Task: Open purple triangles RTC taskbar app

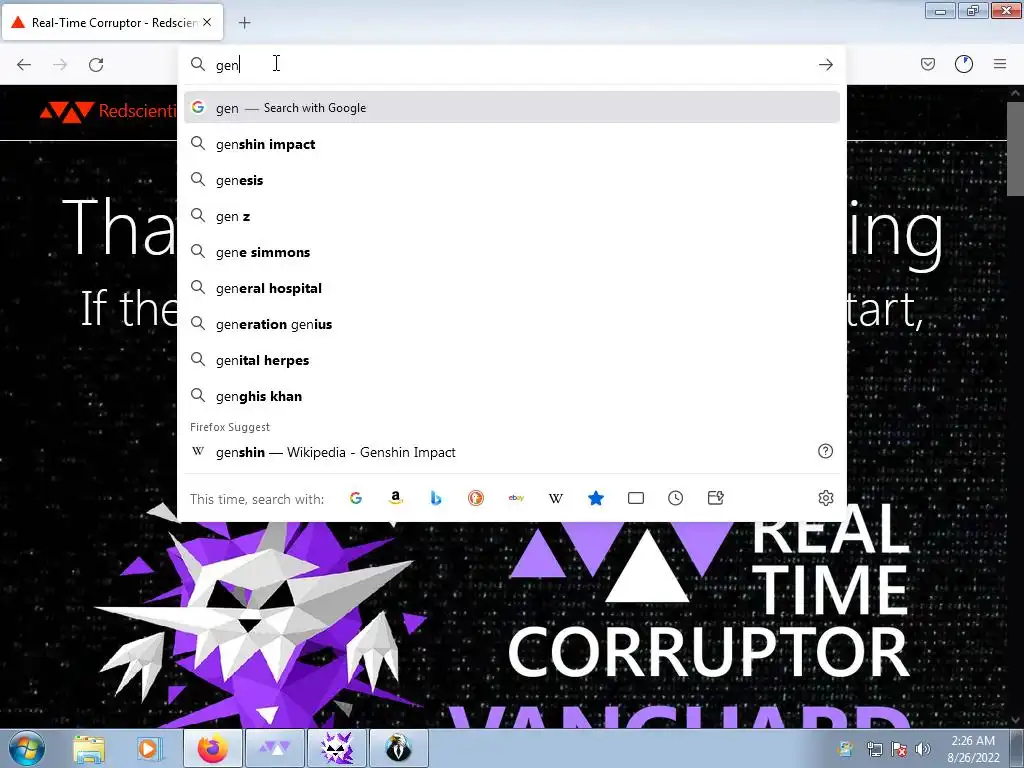Action: [275, 748]
